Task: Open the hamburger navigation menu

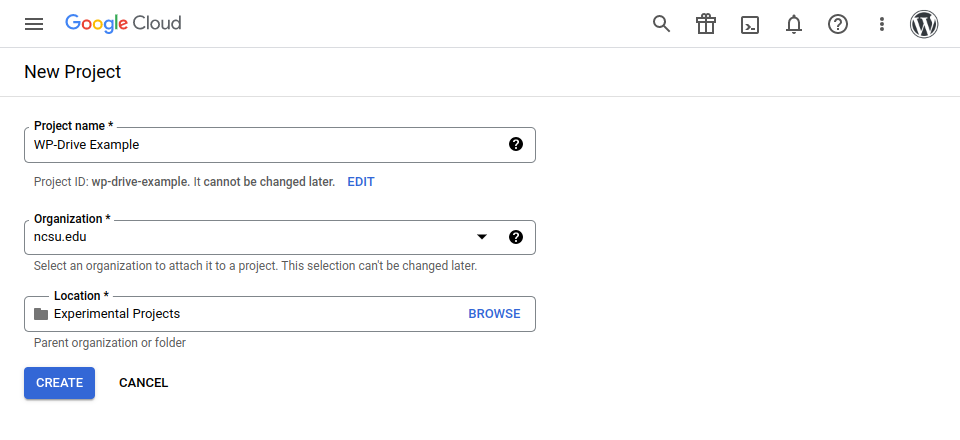Action: (34, 24)
